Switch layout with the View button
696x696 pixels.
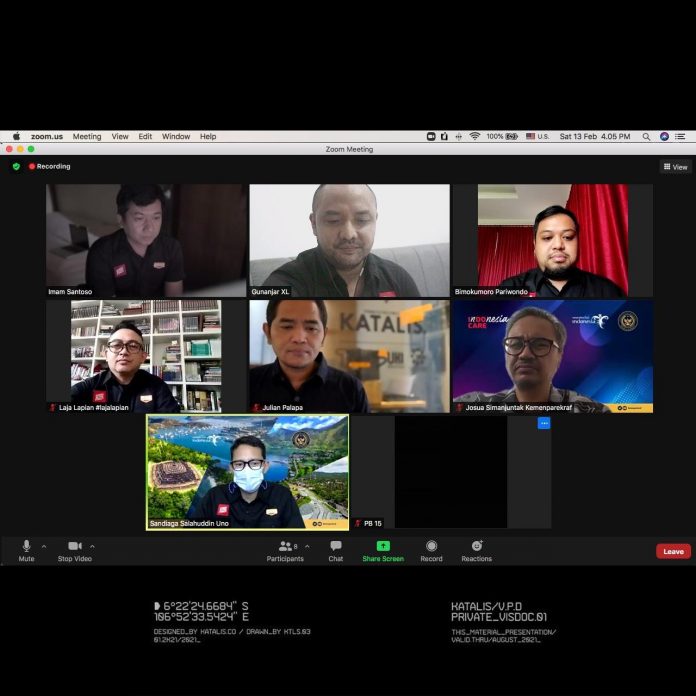(x=676, y=167)
